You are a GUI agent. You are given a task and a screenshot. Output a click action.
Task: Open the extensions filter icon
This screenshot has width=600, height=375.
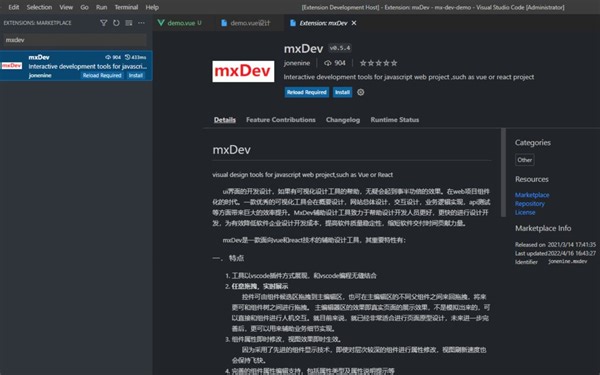point(103,23)
